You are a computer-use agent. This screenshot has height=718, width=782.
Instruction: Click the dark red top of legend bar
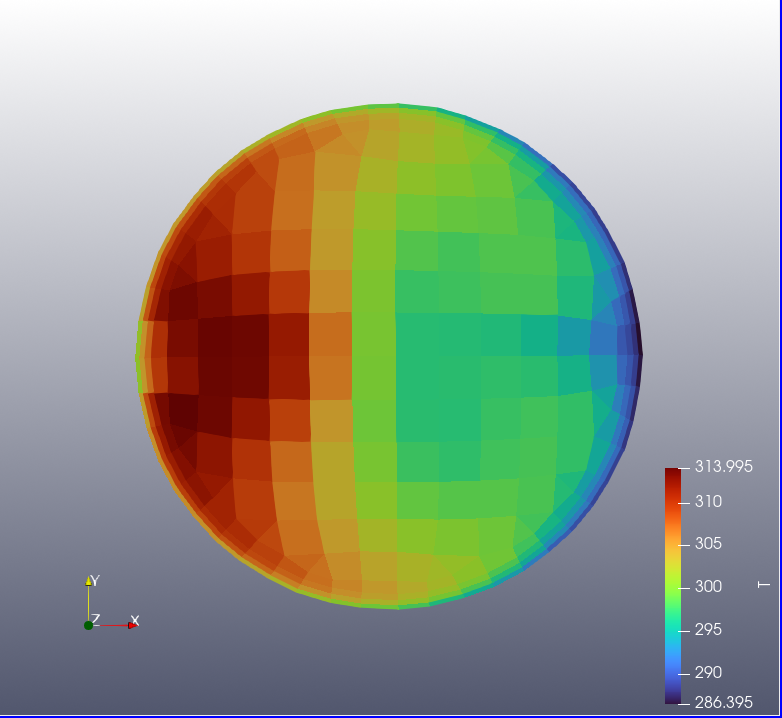click(672, 474)
